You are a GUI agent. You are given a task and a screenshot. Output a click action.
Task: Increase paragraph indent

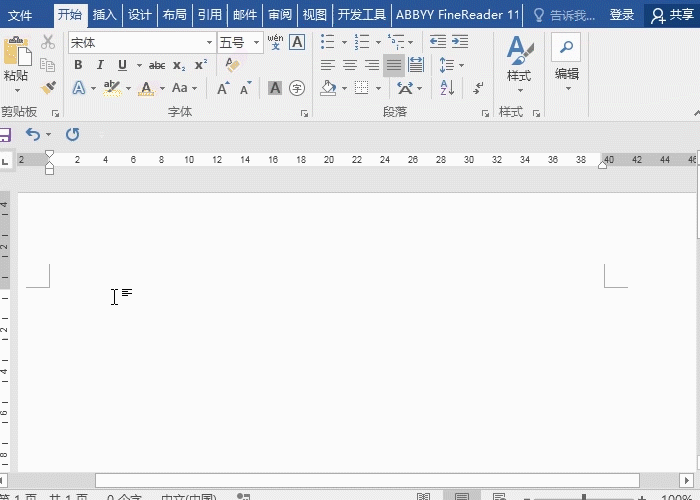pyautogui.click(x=460, y=42)
